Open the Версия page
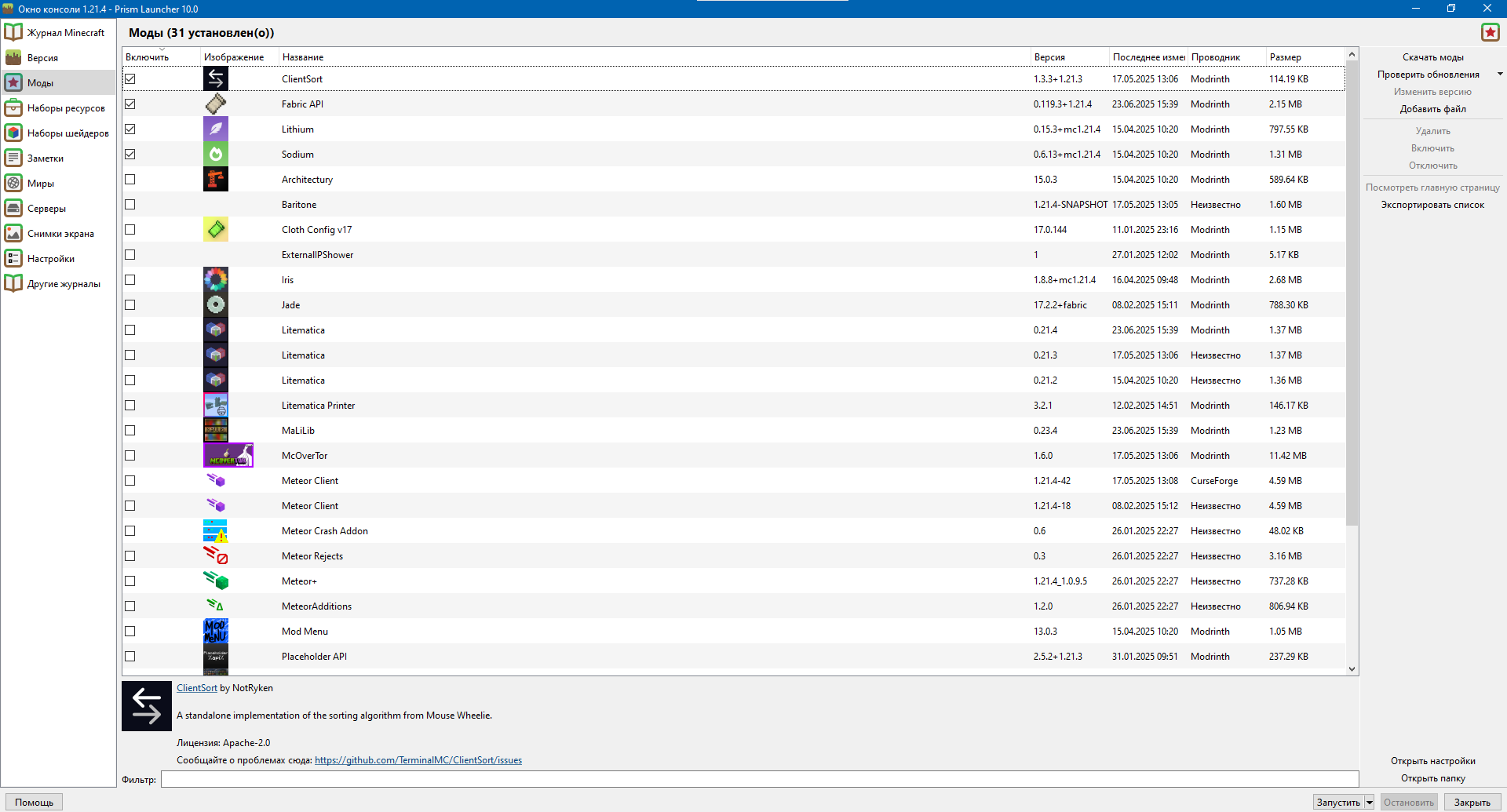Image resolution: width=1507 pixels, height=812 pixels. (x=59, y=57)
